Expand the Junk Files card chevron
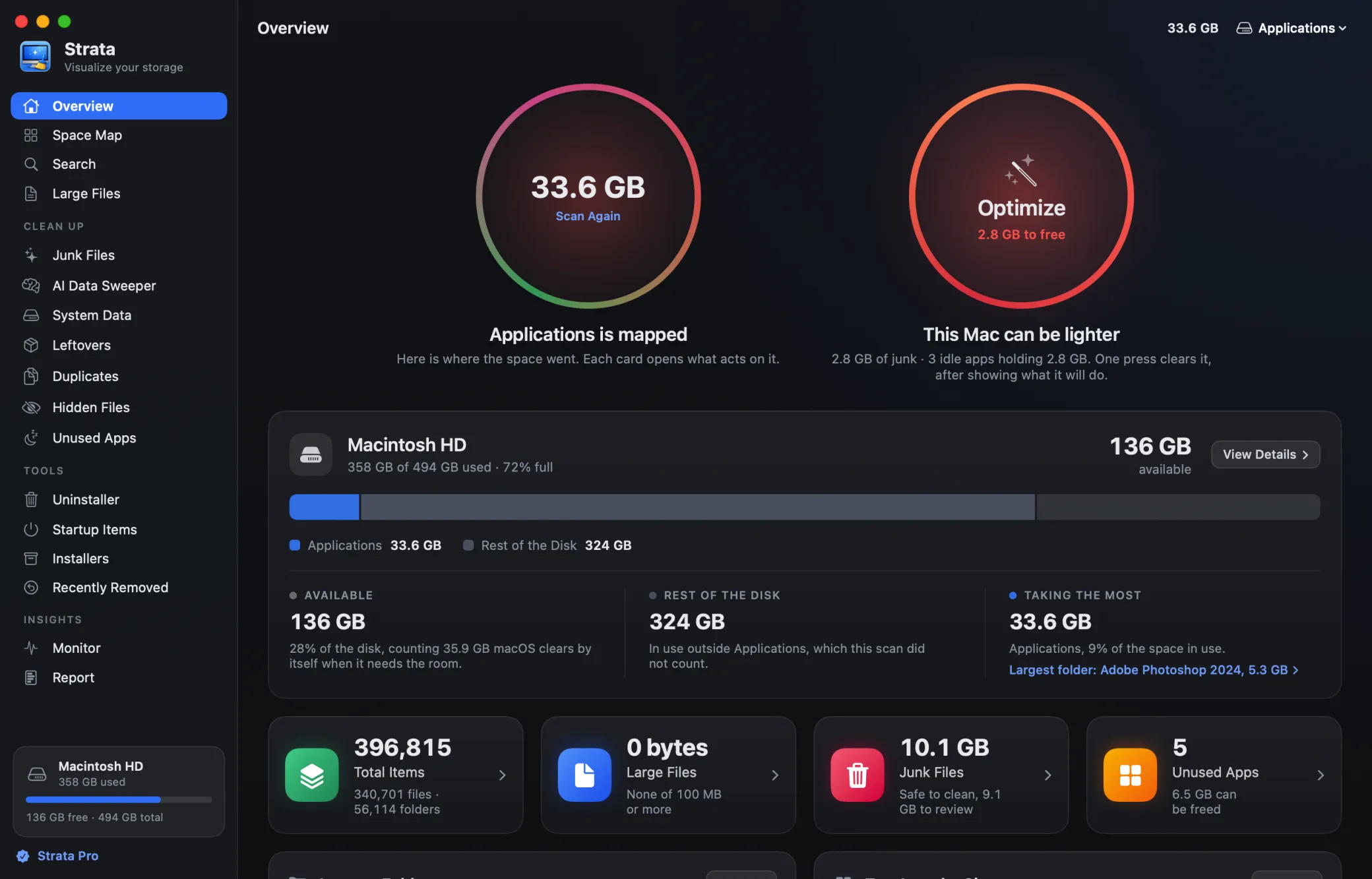This screenshot has height=879, width=1372. [1048, 775]
